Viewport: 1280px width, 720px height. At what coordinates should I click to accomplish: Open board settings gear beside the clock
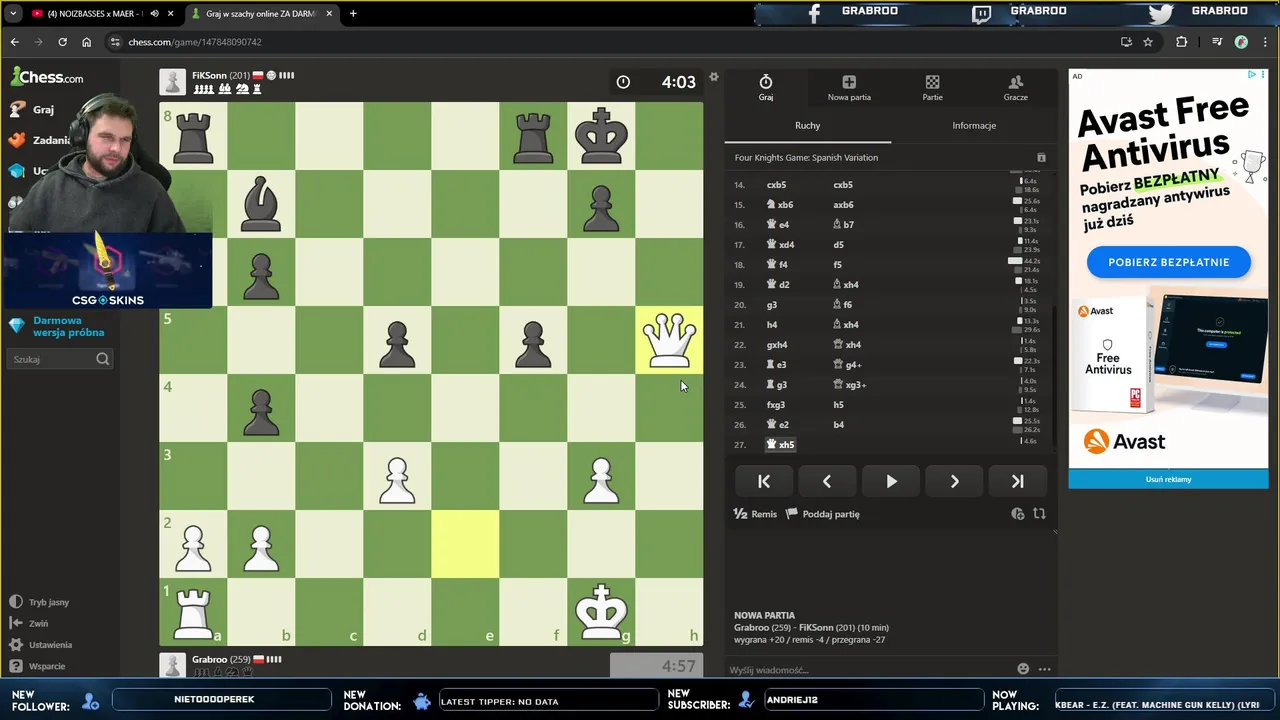[714, 77]
